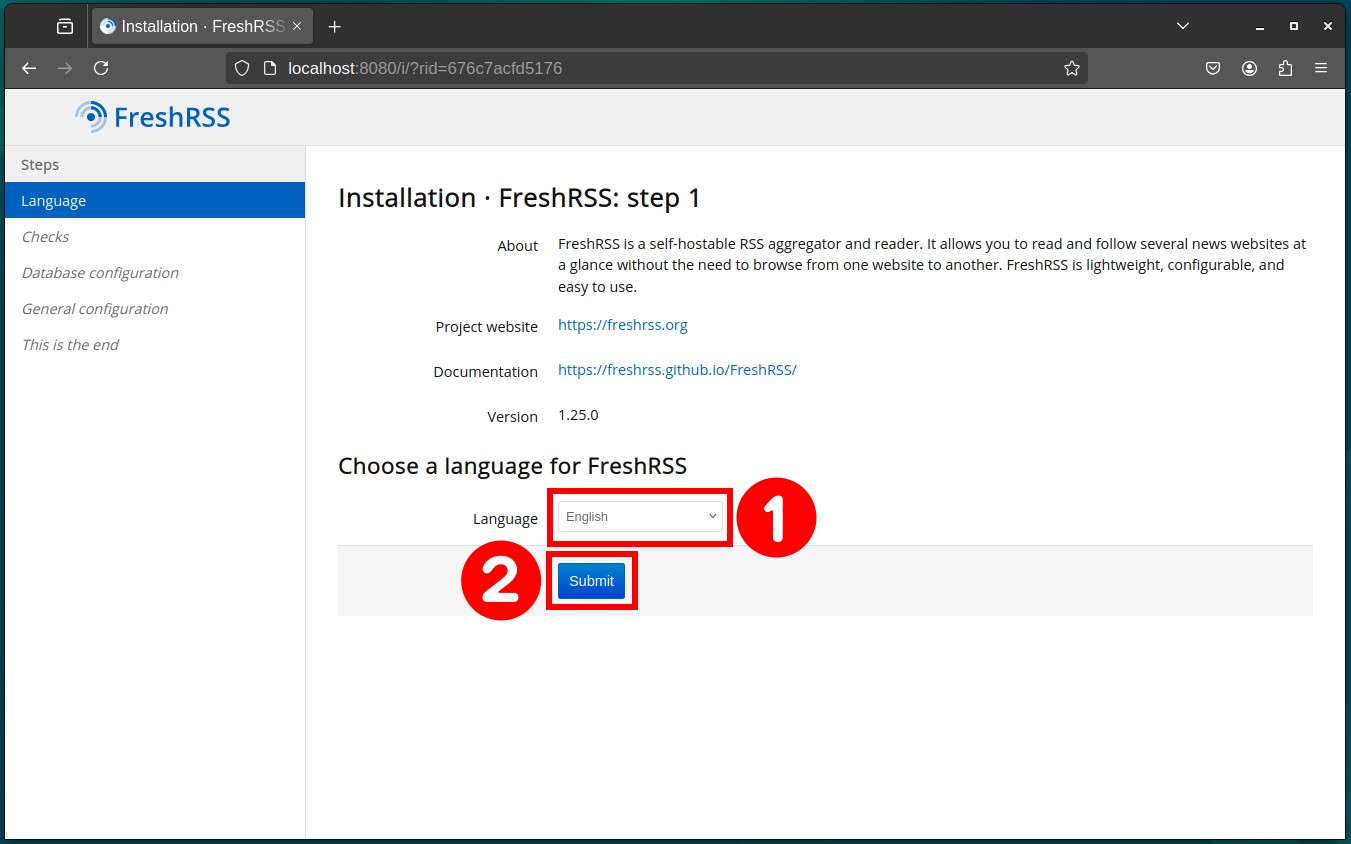Click the site information page icon
The width and height of the screenshot is (1351, 844).
click(268, 68)
